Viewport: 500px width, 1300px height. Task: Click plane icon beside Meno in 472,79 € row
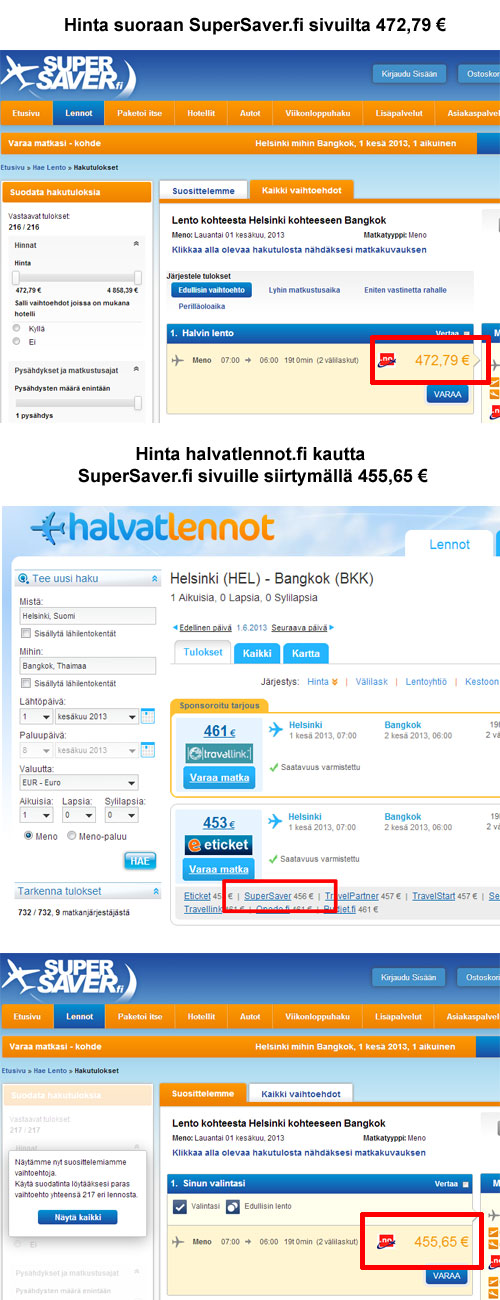(178, 360)
